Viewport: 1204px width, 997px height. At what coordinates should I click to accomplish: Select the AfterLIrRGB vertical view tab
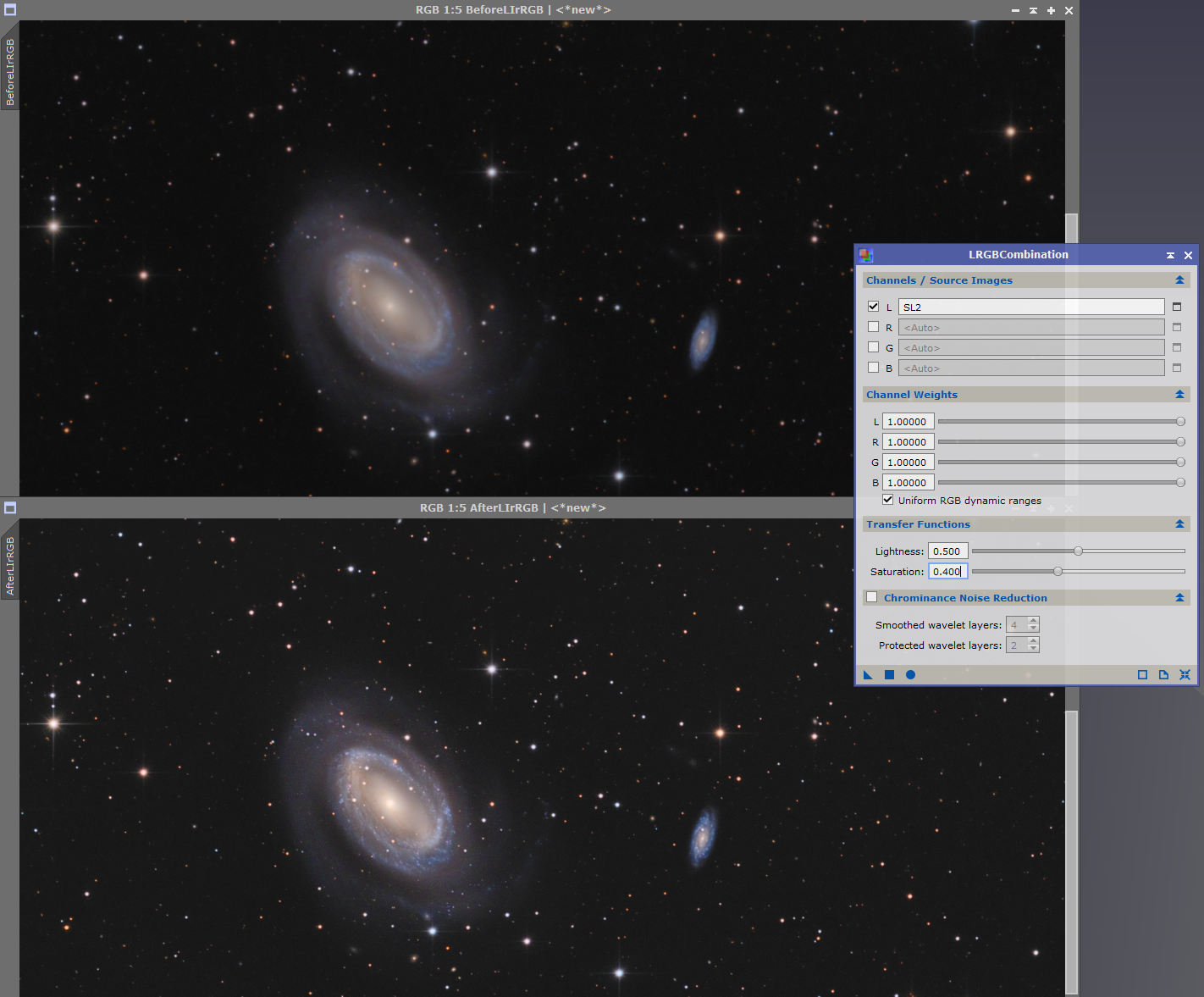point(10,566)
